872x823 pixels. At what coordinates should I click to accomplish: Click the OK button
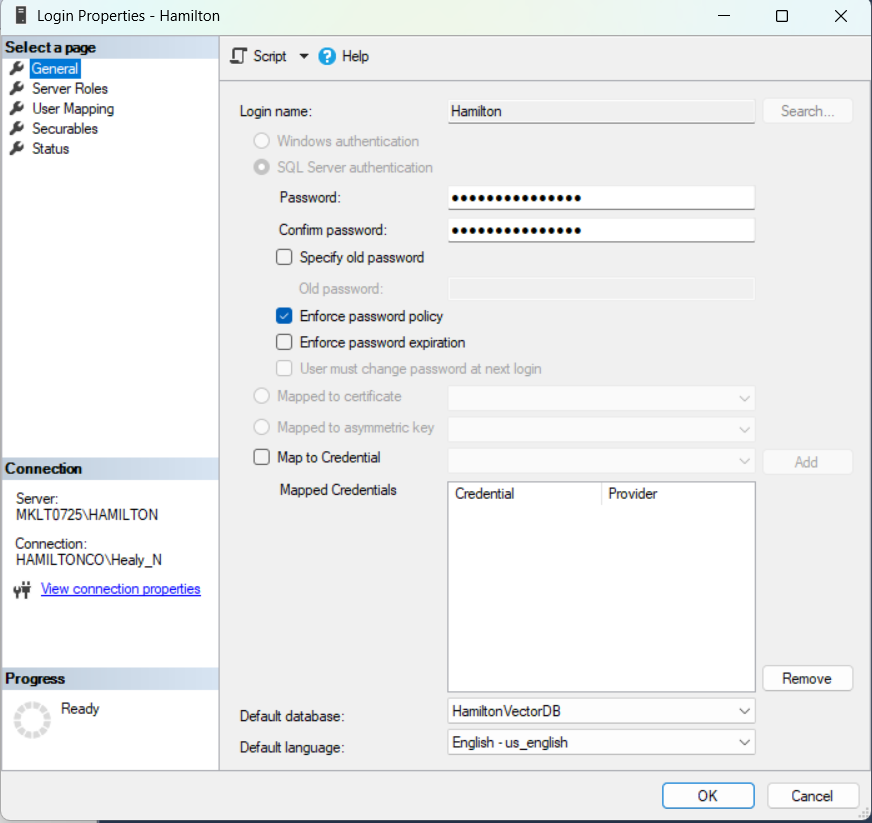coord(707,796)
